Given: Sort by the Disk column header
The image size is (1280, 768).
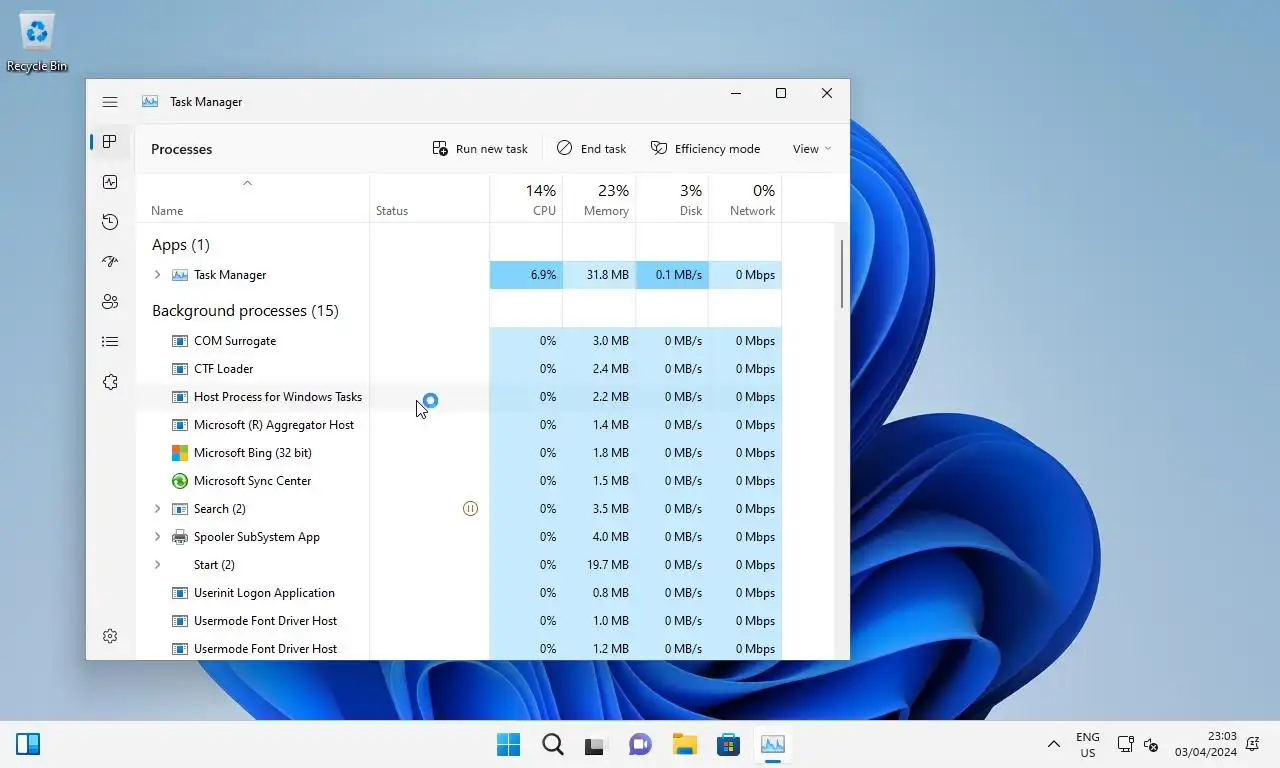Looking at the screenshot, I should (672, 199).
